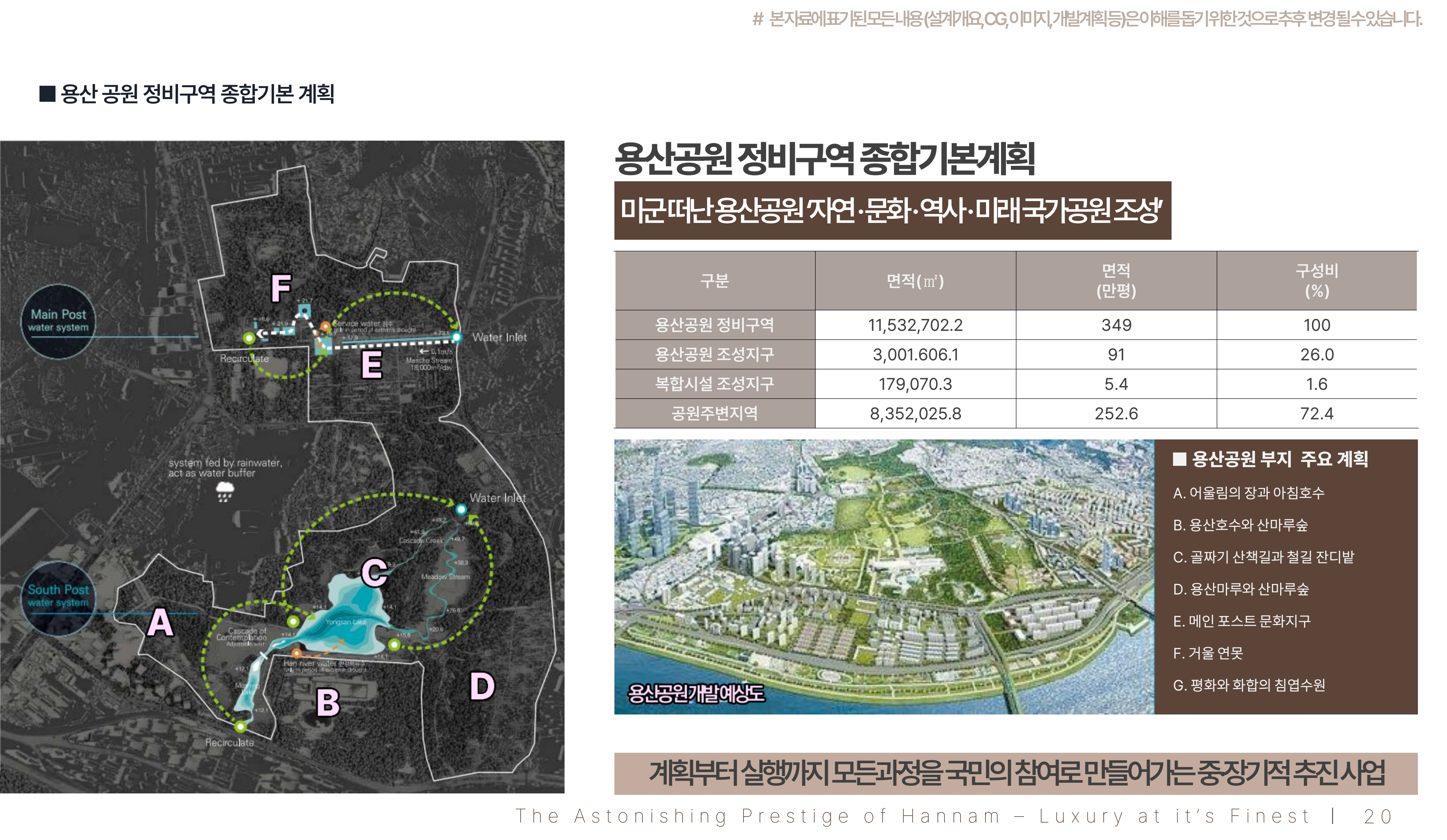Image resolution: width=1447 pixels, height=840 pixels.
Task: Click plan item C. 골짜기 산책길과 철길 잔디밭
Action: (1263, 557)
